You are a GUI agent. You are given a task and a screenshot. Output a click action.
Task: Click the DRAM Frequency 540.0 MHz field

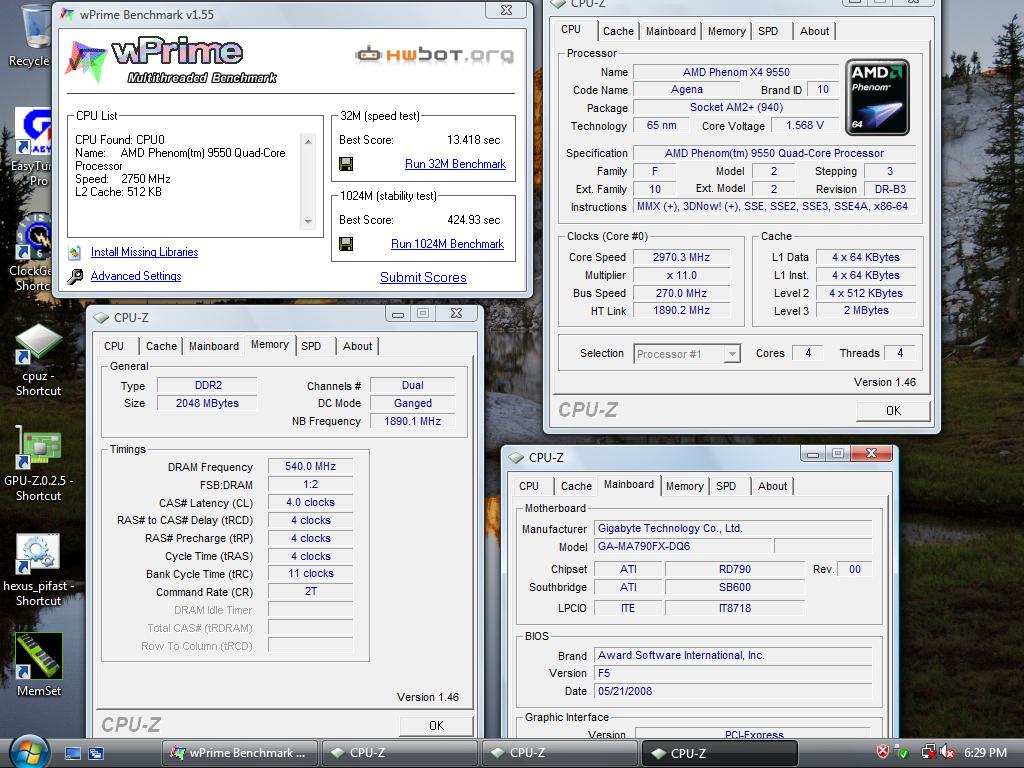click(x=310, y=466)
